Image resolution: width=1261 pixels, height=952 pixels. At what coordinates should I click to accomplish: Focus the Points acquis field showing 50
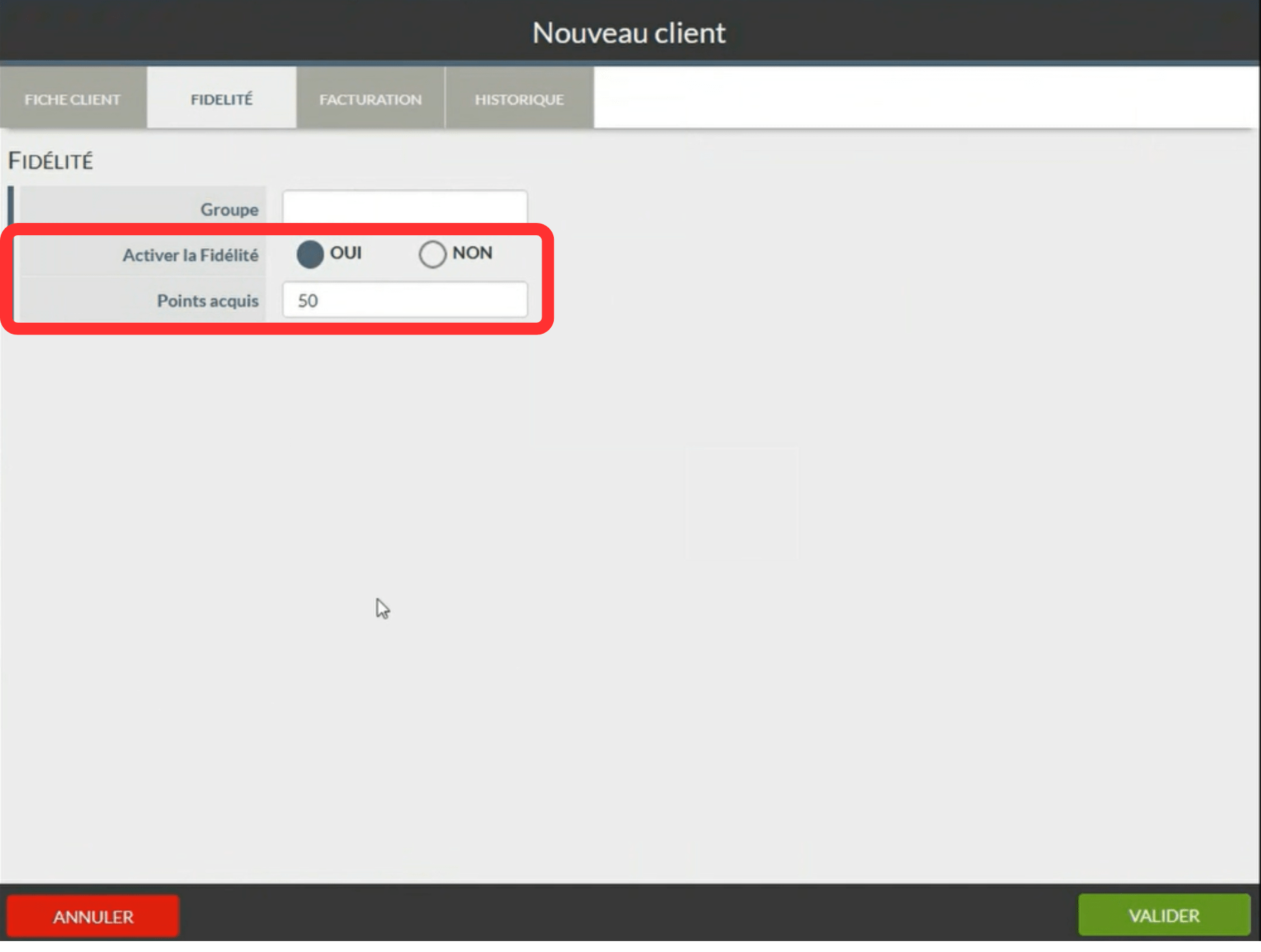pos(405,300)
